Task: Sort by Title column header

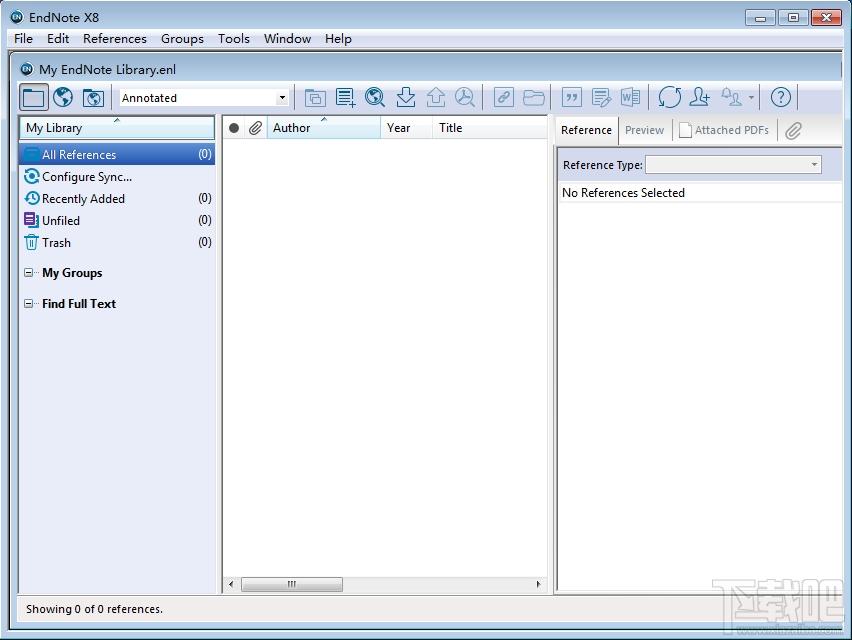Action: (490, 128)
